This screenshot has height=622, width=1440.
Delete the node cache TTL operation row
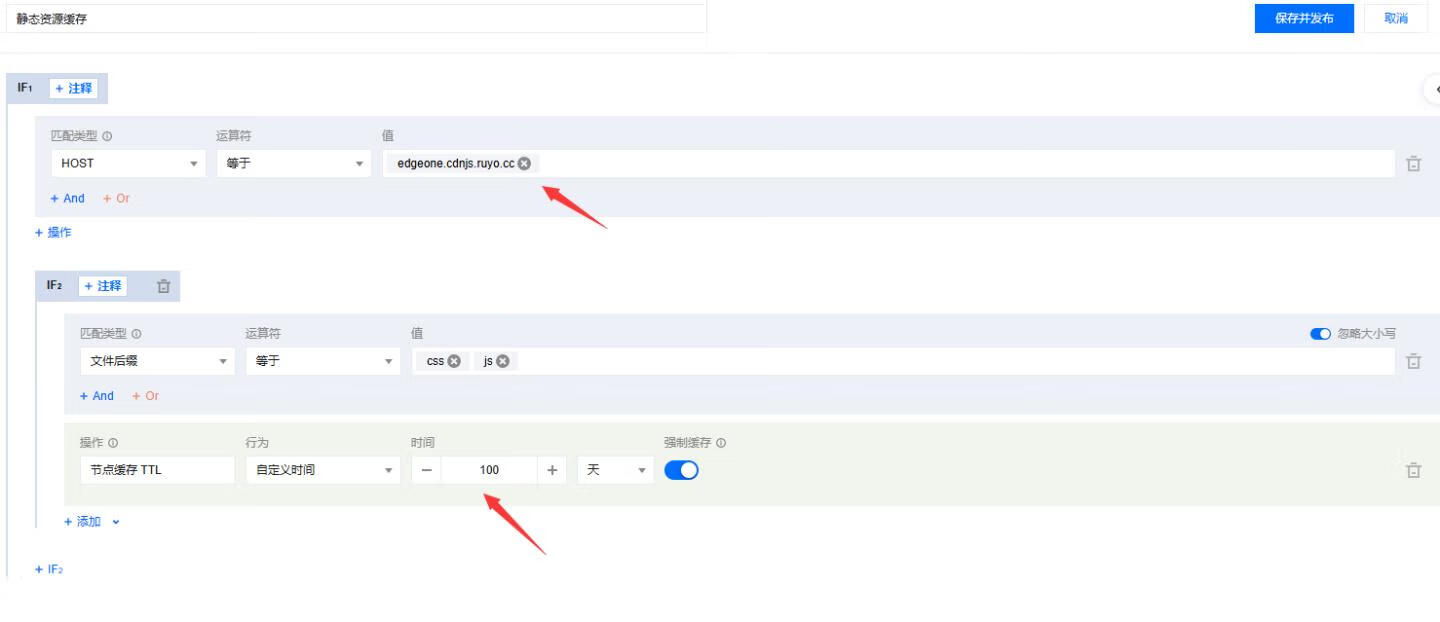tap(1413, 470)
